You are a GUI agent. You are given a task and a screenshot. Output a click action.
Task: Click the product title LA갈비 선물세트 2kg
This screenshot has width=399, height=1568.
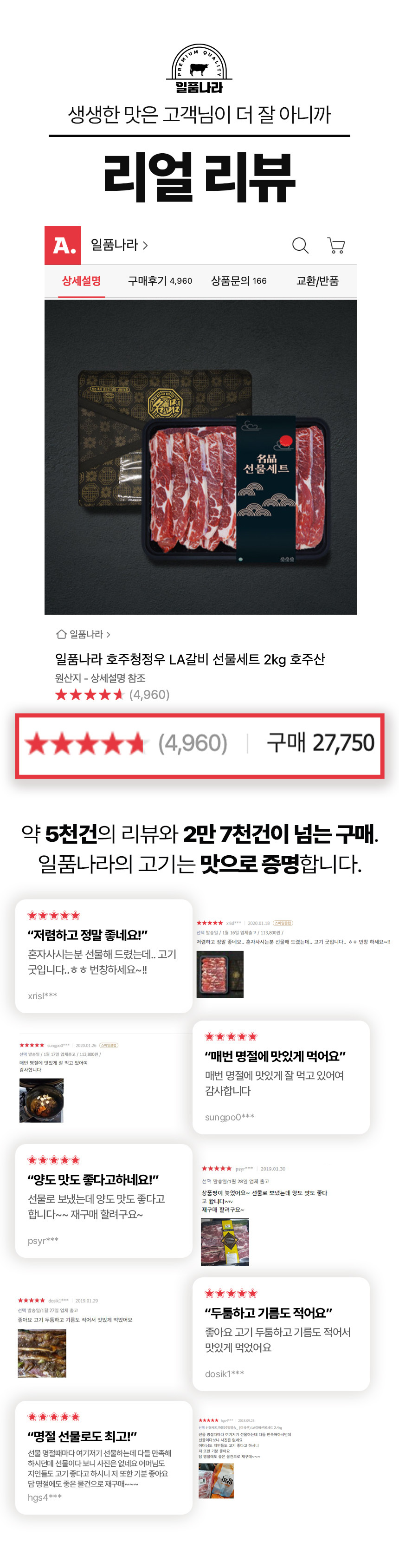190,659
